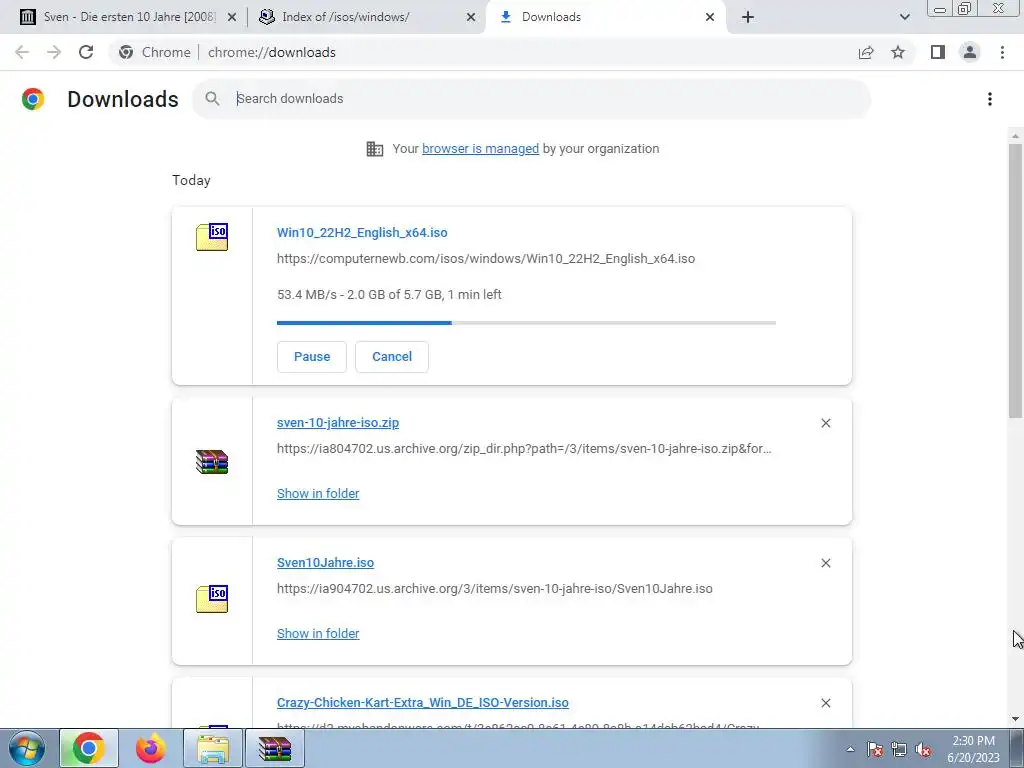Switch to the Sven - Die ersten 10 Jahre tab

click(129, 17)
